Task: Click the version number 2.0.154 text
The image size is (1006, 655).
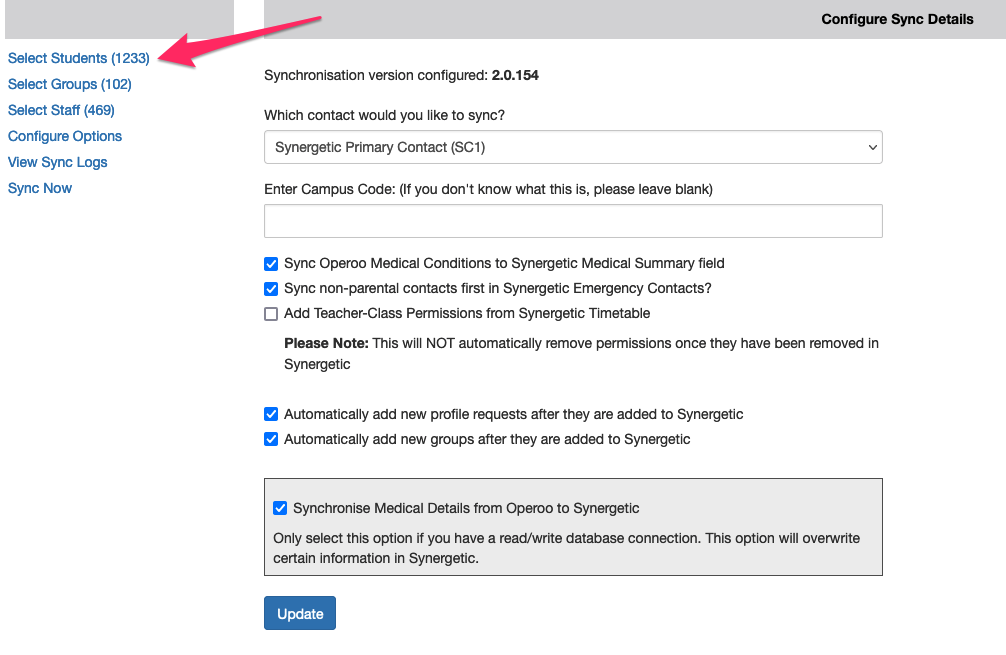Action: 515,75
